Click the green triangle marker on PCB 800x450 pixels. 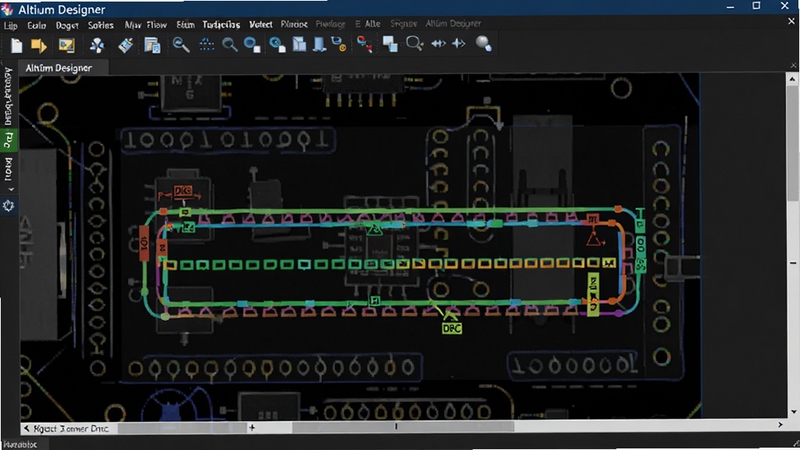coord(374,229)
